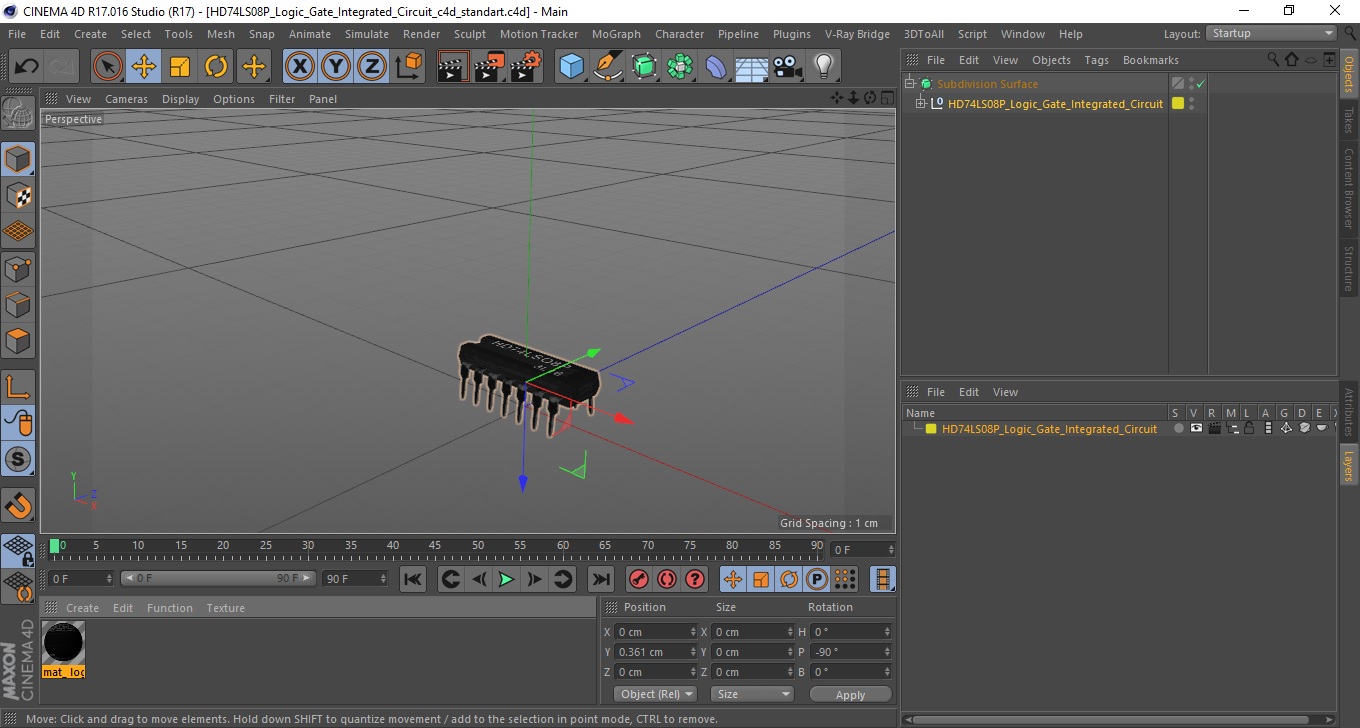Open the Layout Startup dropdown
Viewport: 1360px width, 728px height.
[1271, 33]
